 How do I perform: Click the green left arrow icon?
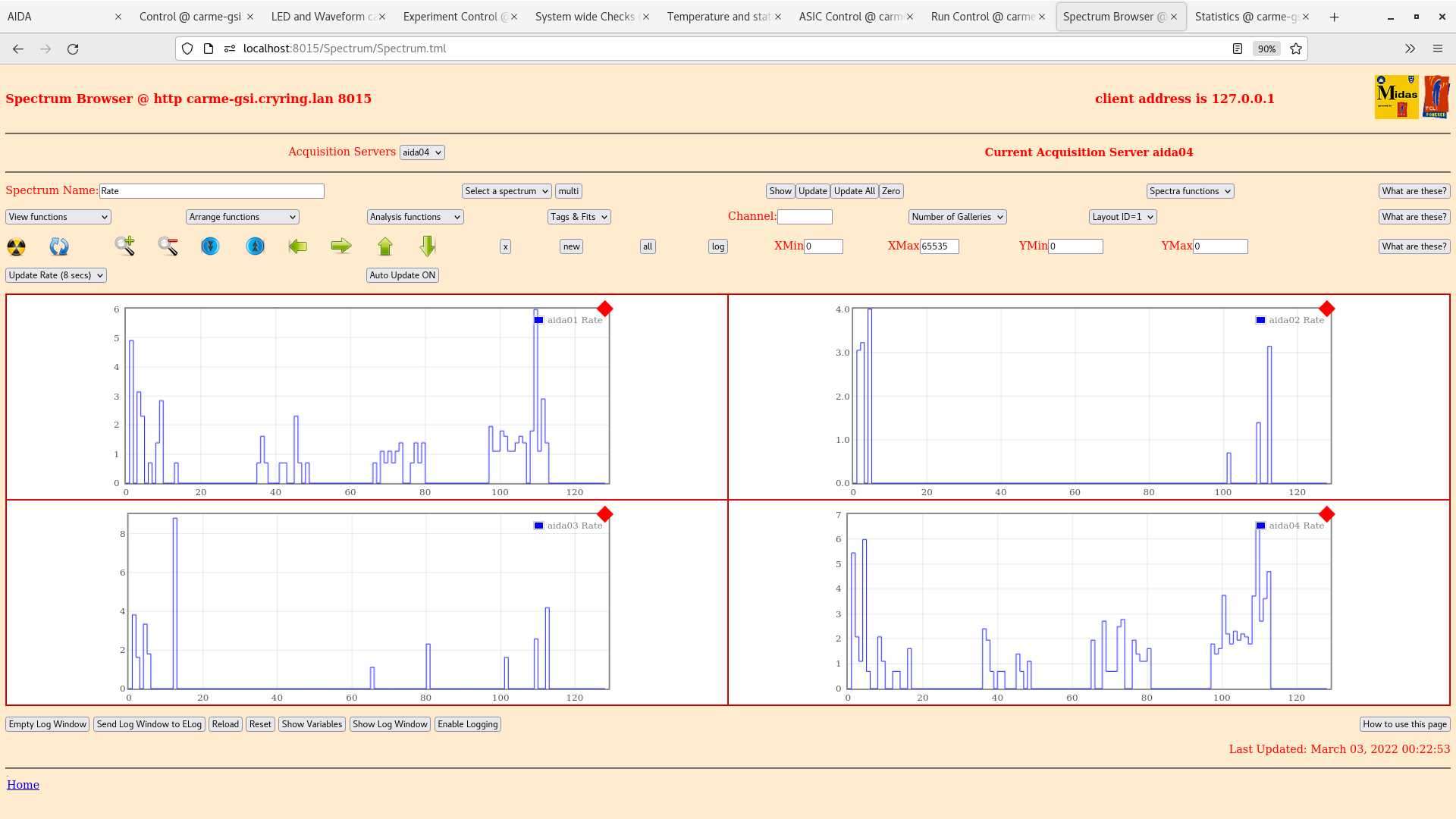coord(298,246)
